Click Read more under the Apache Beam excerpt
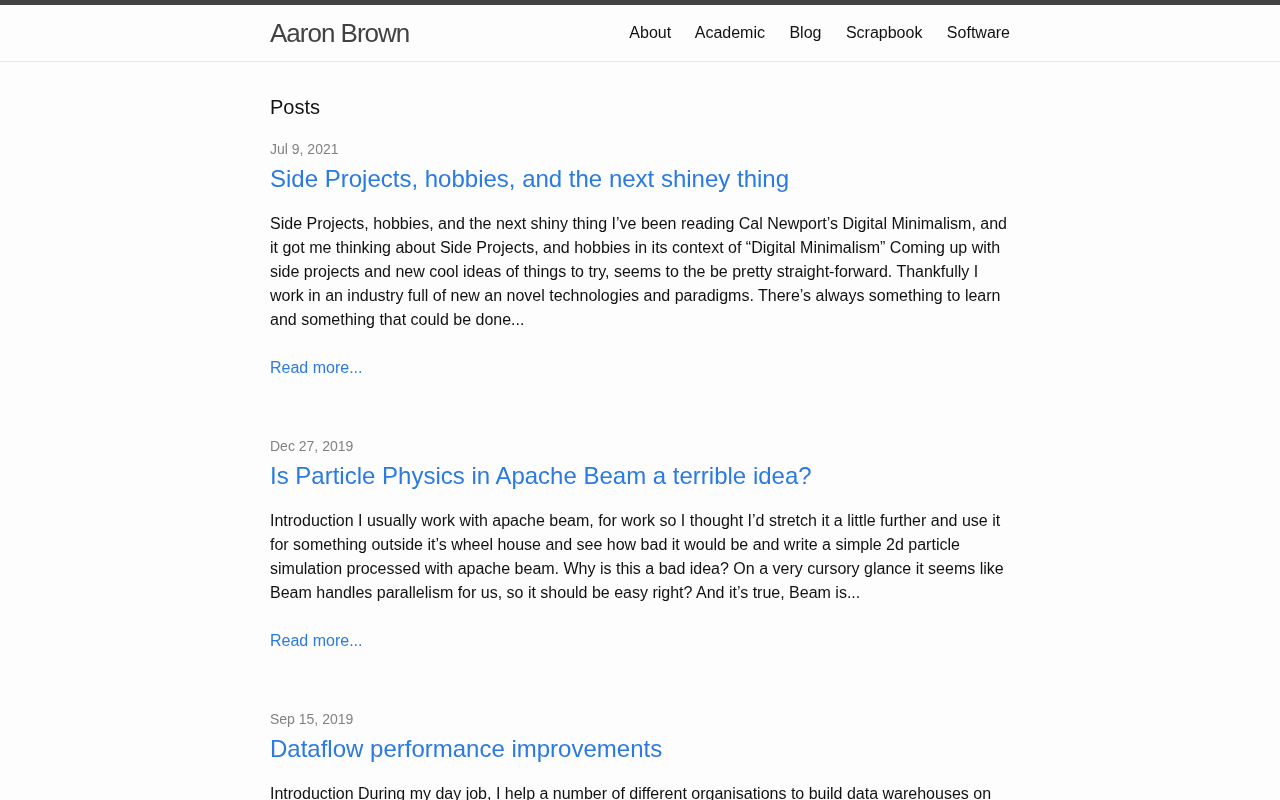Image resolution: width=1280 pixels, height=800 pixels. coord(316,641)
